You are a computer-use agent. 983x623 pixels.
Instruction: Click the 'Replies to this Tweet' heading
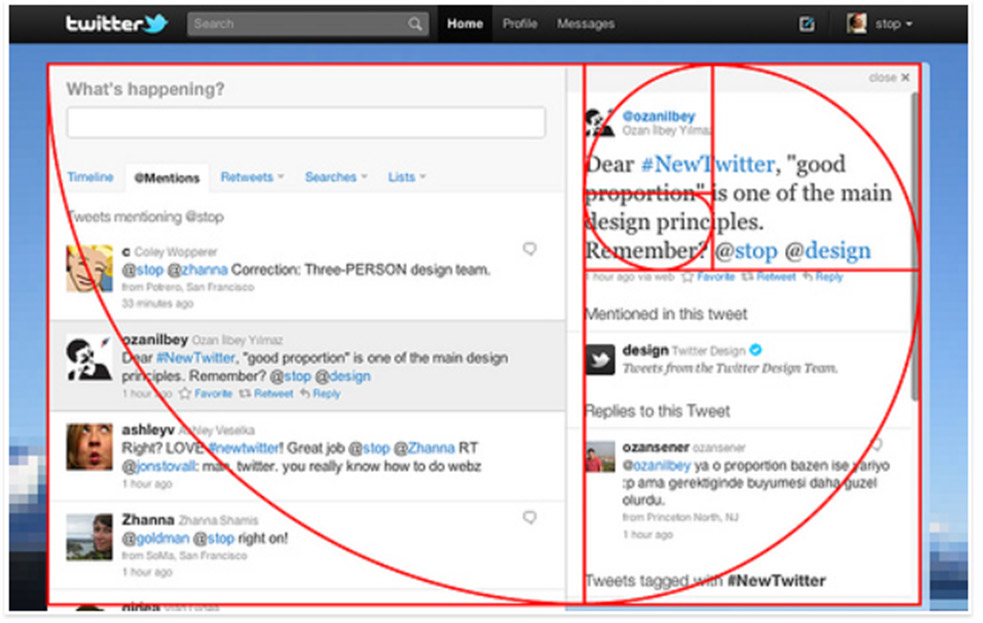[x=658, y=411]
